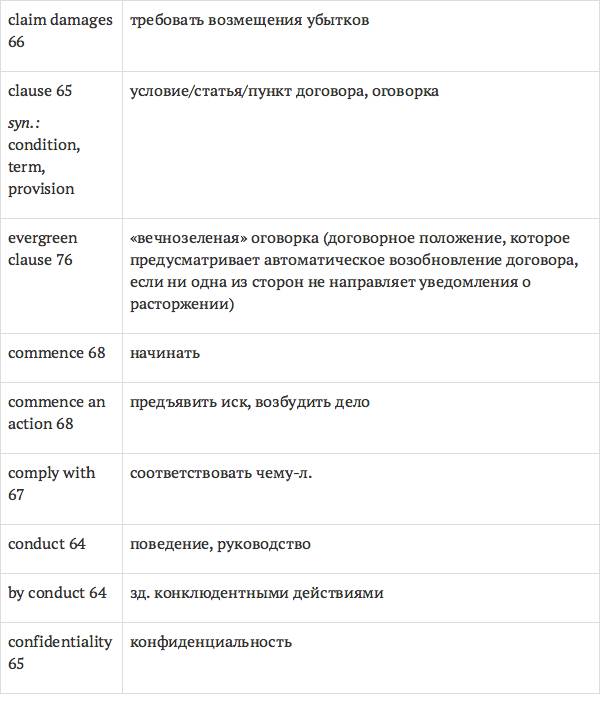Viewport: 600px width, 714px height.
Task: Click the 'comply with 67' term
Action: pos(52,484)
